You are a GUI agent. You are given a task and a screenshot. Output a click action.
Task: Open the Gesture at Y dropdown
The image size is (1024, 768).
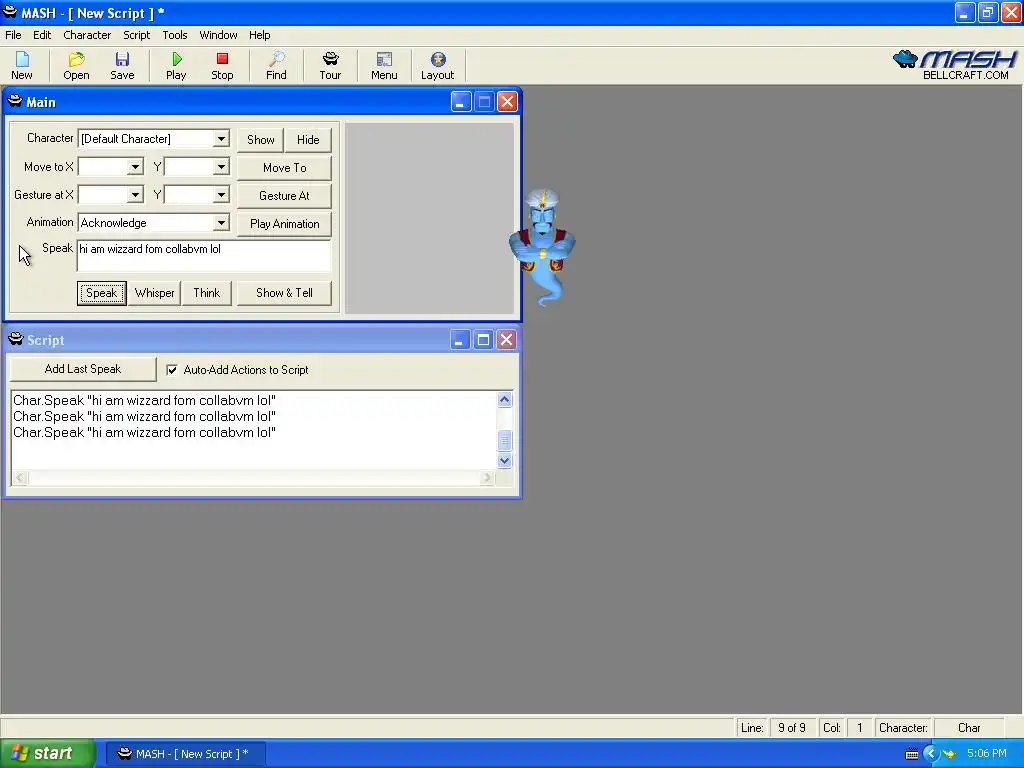pyautogui.click(x=221, y=195)
